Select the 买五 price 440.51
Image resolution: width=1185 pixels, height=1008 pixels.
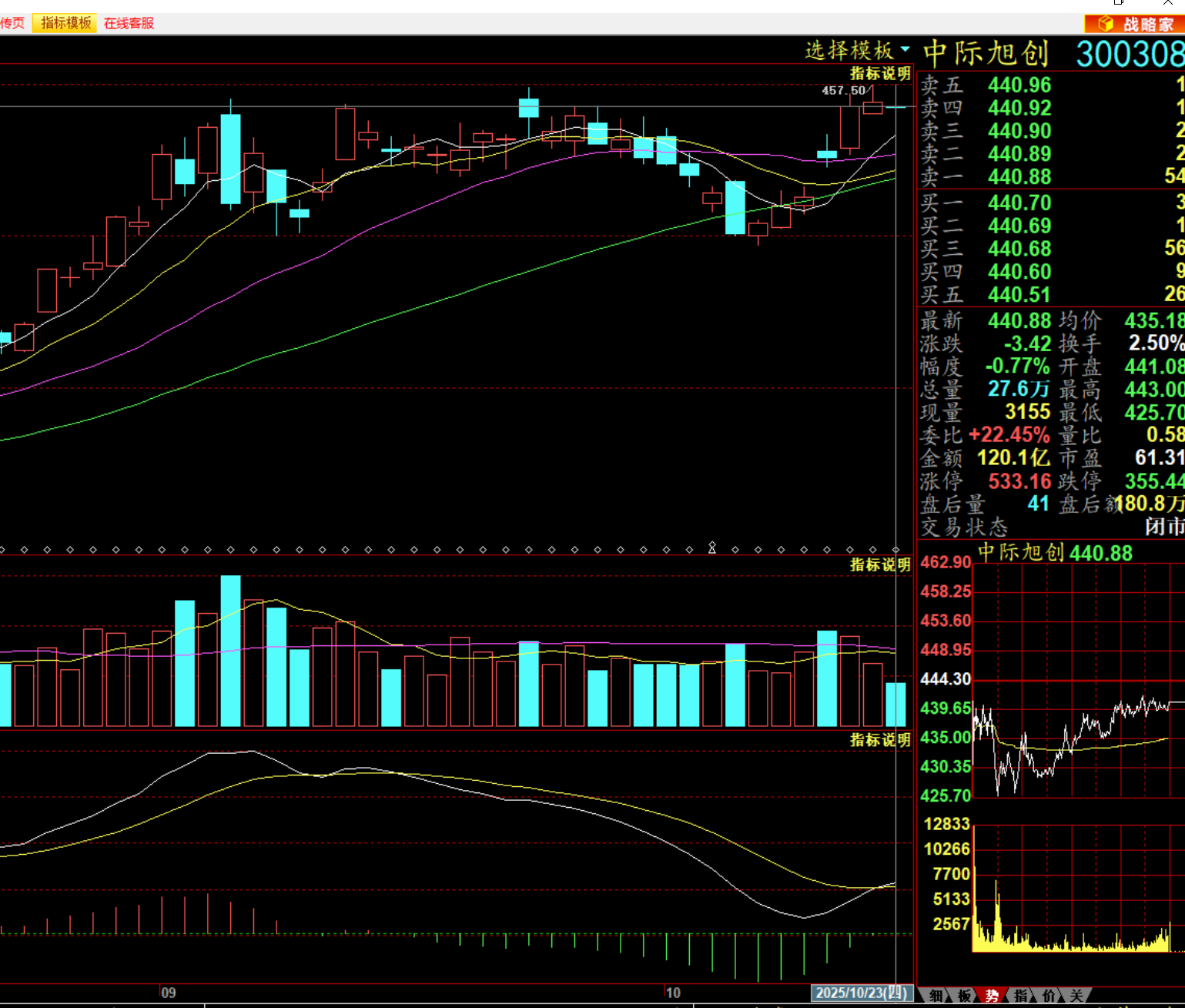click(x=1019, y=295)
